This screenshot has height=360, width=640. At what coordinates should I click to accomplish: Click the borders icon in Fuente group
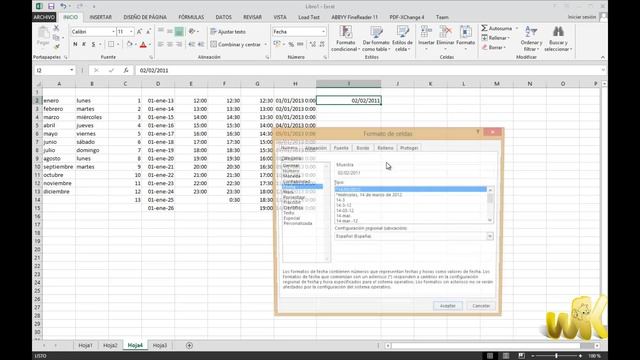click(x=111, y=44)
